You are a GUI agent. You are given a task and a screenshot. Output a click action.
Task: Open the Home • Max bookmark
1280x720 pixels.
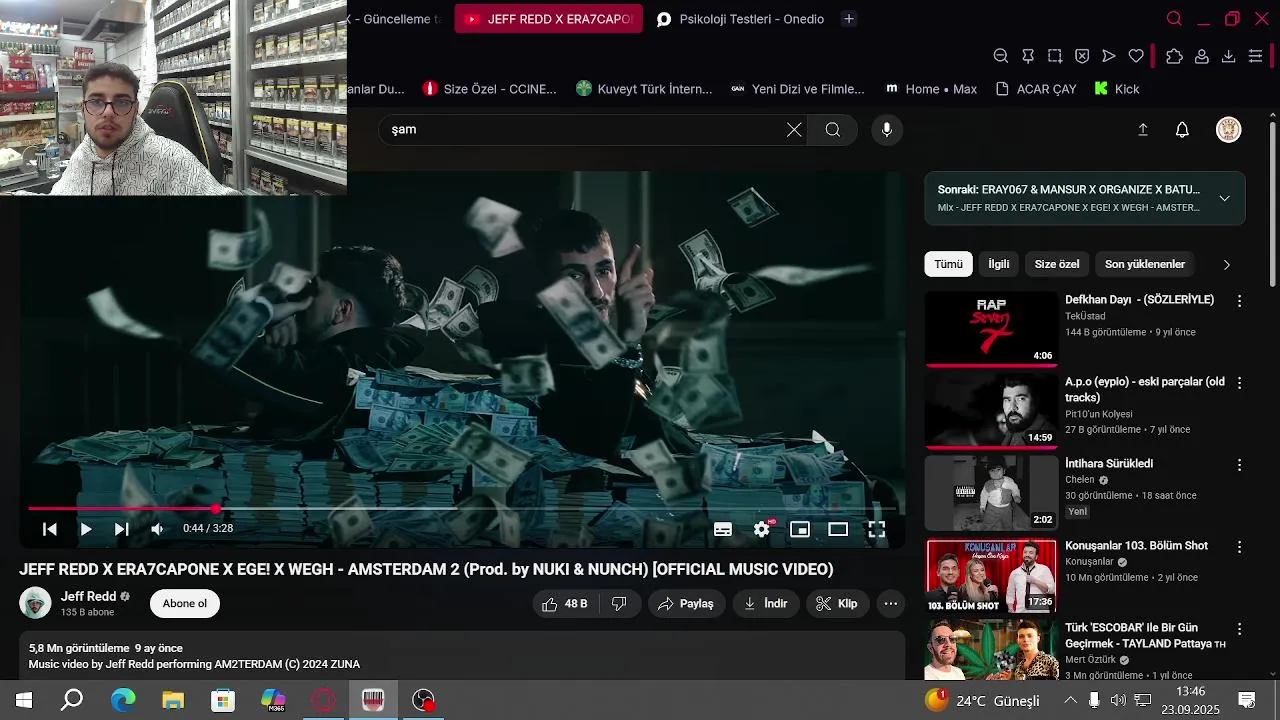tap(931, 89)
